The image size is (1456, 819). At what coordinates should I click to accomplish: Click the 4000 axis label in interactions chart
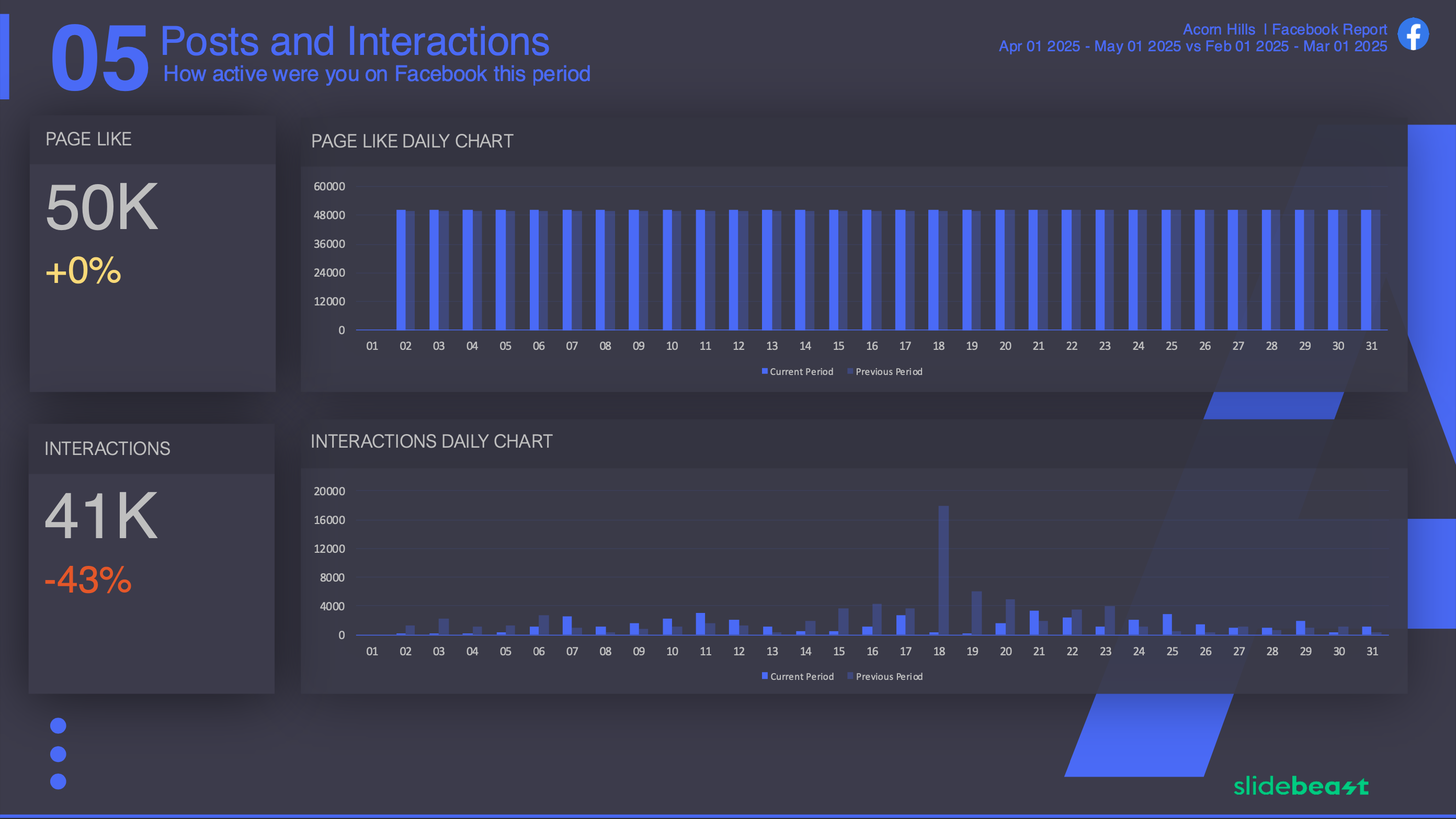click(332, 607)
